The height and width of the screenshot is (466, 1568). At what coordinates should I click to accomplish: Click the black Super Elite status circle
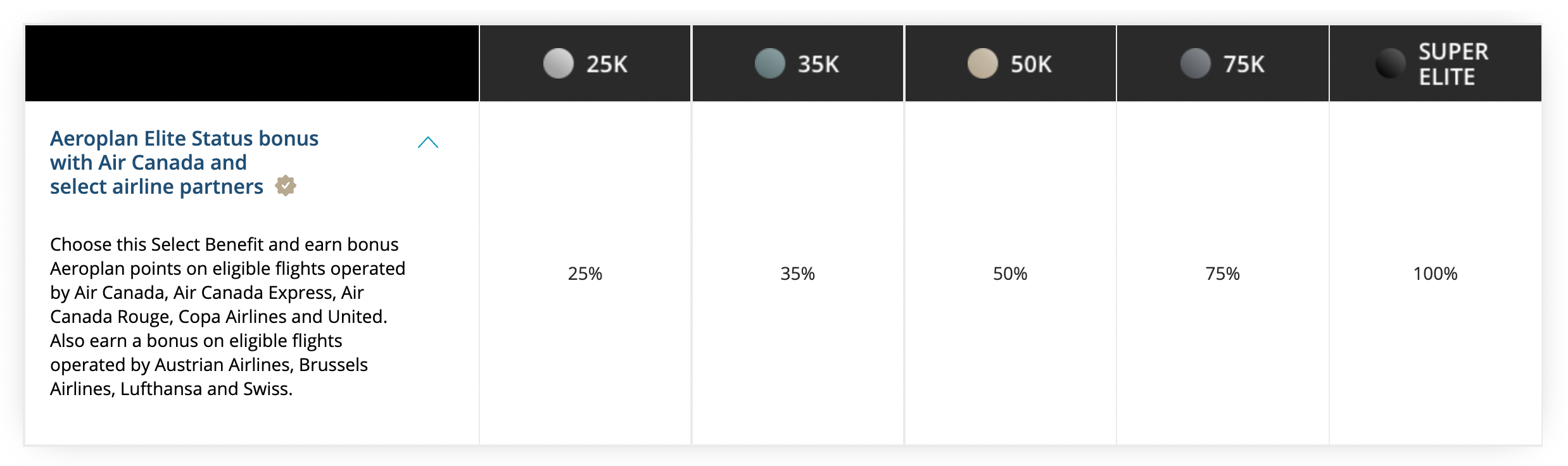1390,64
